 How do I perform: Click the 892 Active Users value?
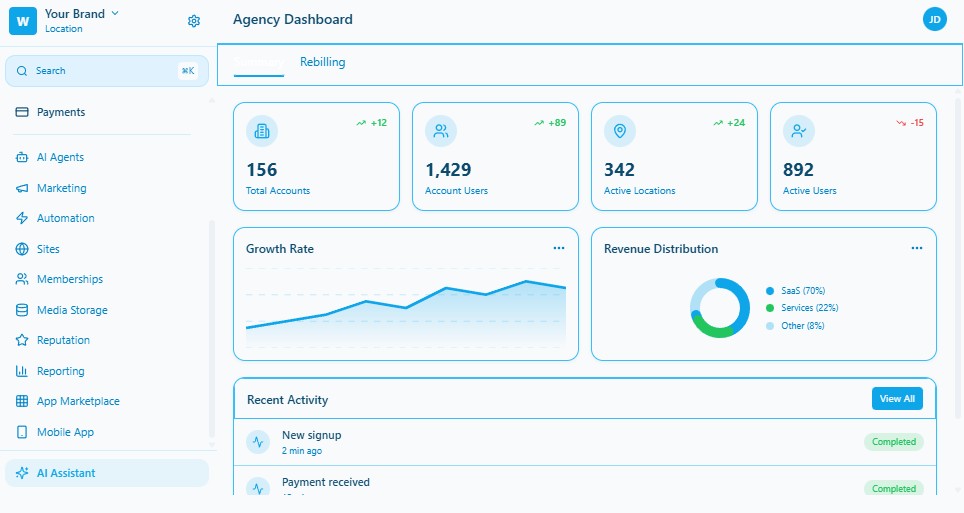click(798, 170)
